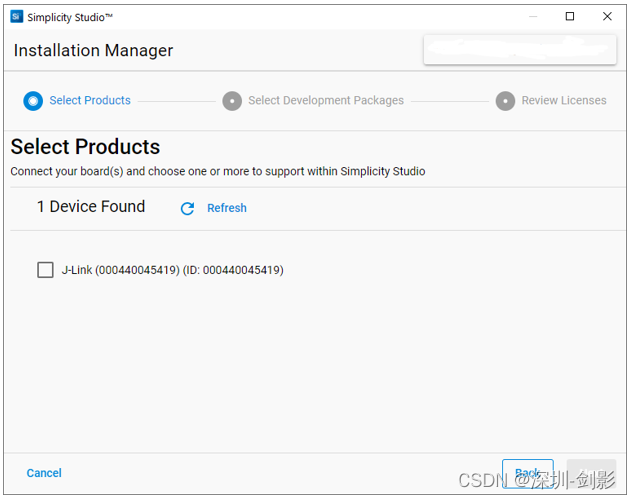
Task: Click the Refresh text link
Action: pos(227,208)
